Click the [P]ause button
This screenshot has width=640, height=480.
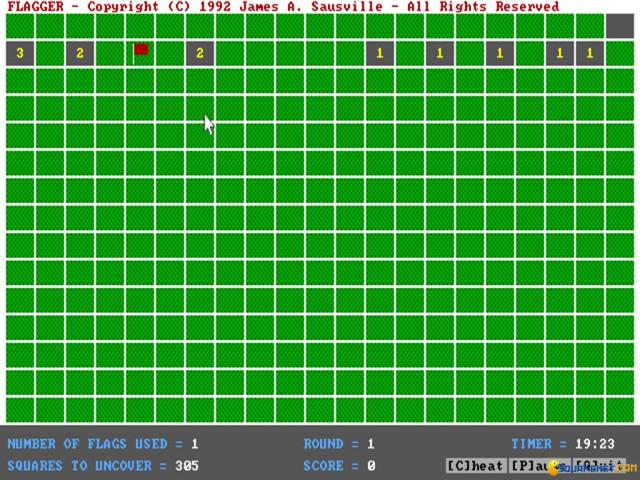(x=540, y=466)
